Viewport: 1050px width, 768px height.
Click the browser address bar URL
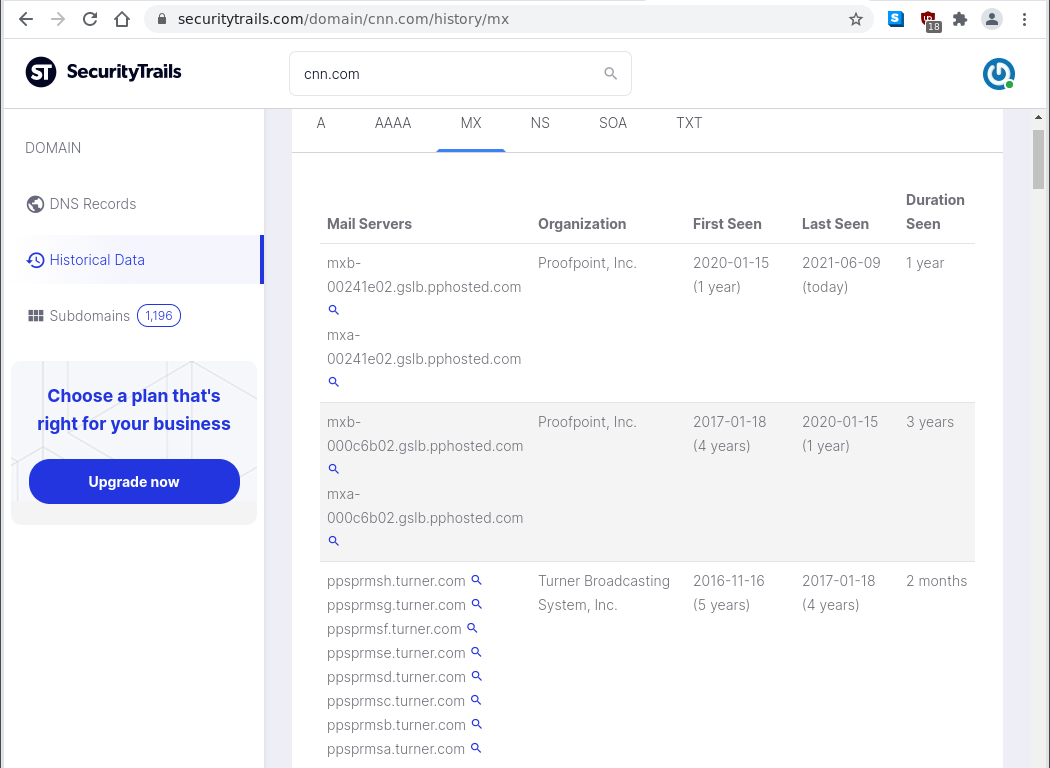coord(343,19)
